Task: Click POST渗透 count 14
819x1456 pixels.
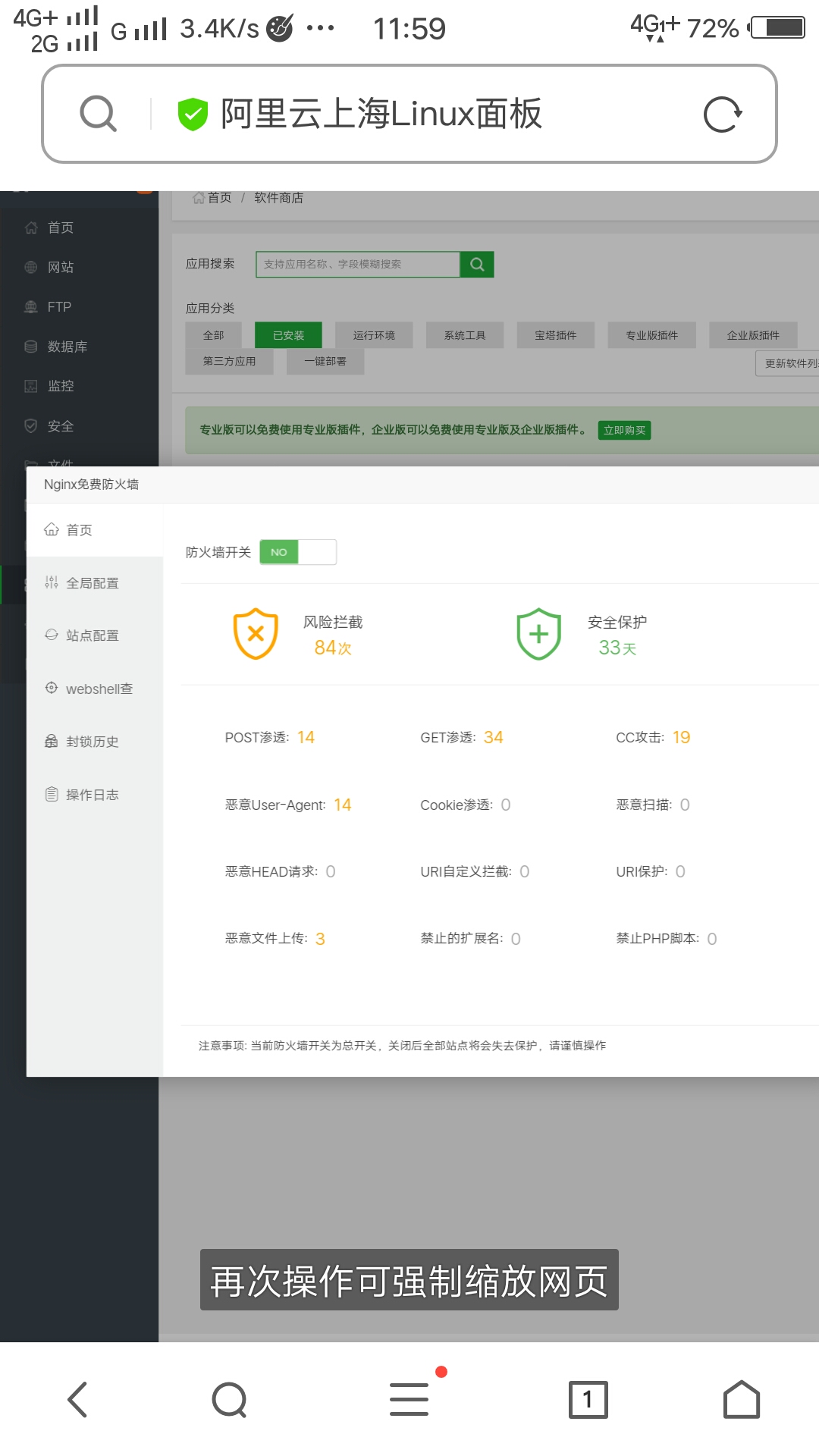Action: 306,737
